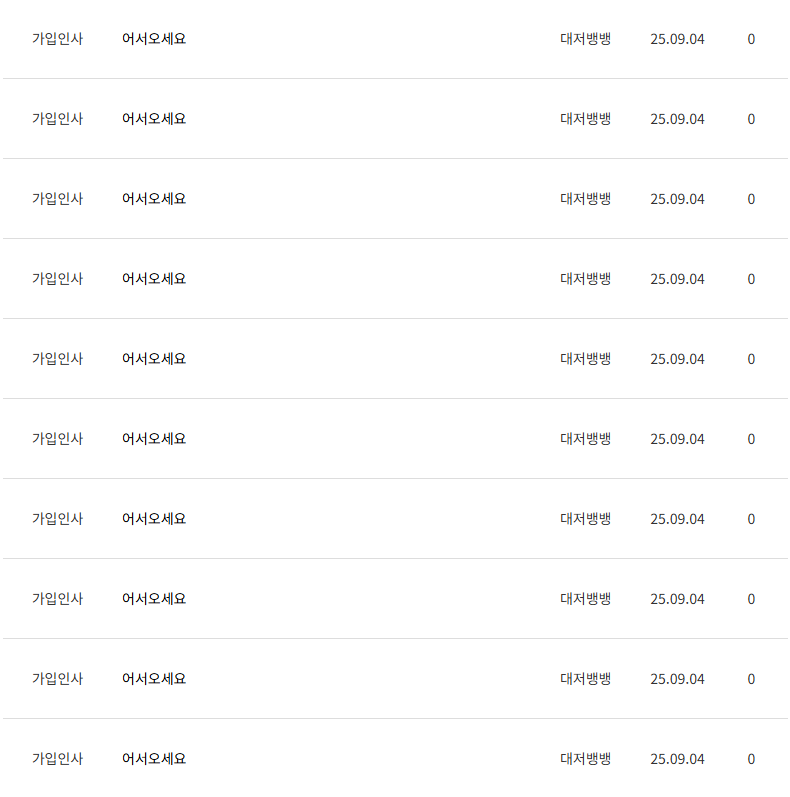Open the seventh '어서오세요' post title
The image size is (790, 797).
click(x=154, y=519)
